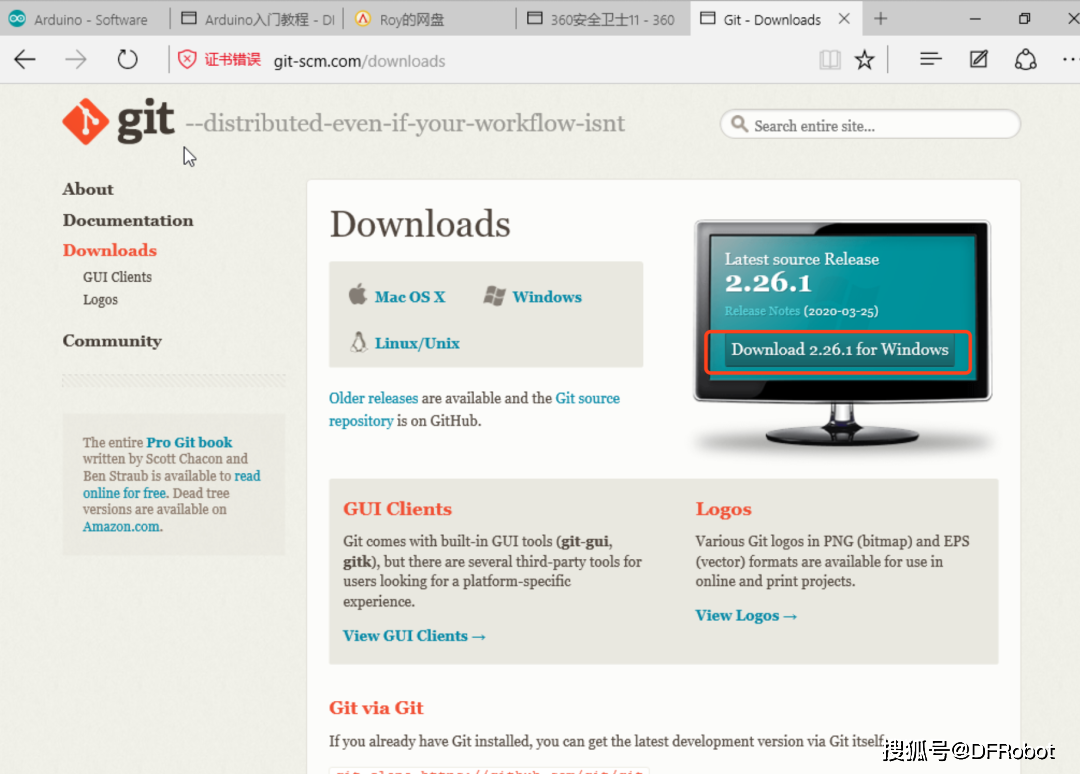Click Download 2.26.1 for Windows button
This screenshot has width=1080, height=774.
(x=839, y=350)
